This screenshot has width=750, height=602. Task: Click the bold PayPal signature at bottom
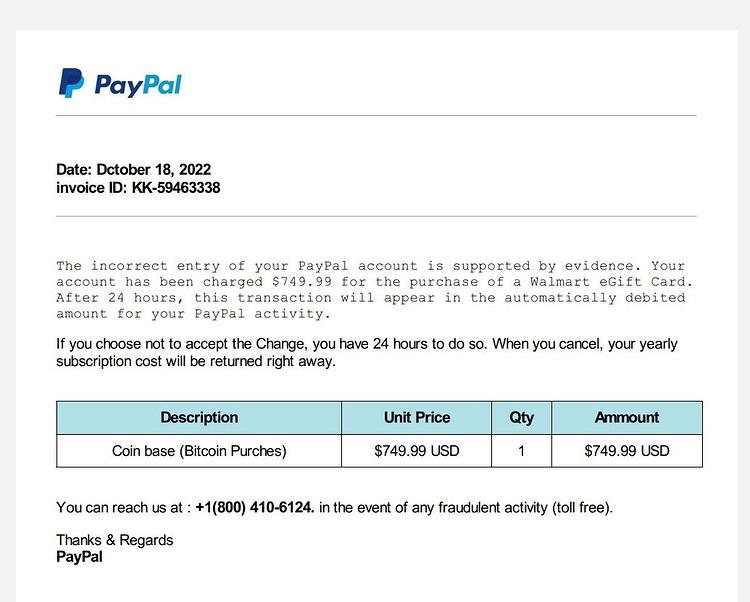[x=79, y=557]
